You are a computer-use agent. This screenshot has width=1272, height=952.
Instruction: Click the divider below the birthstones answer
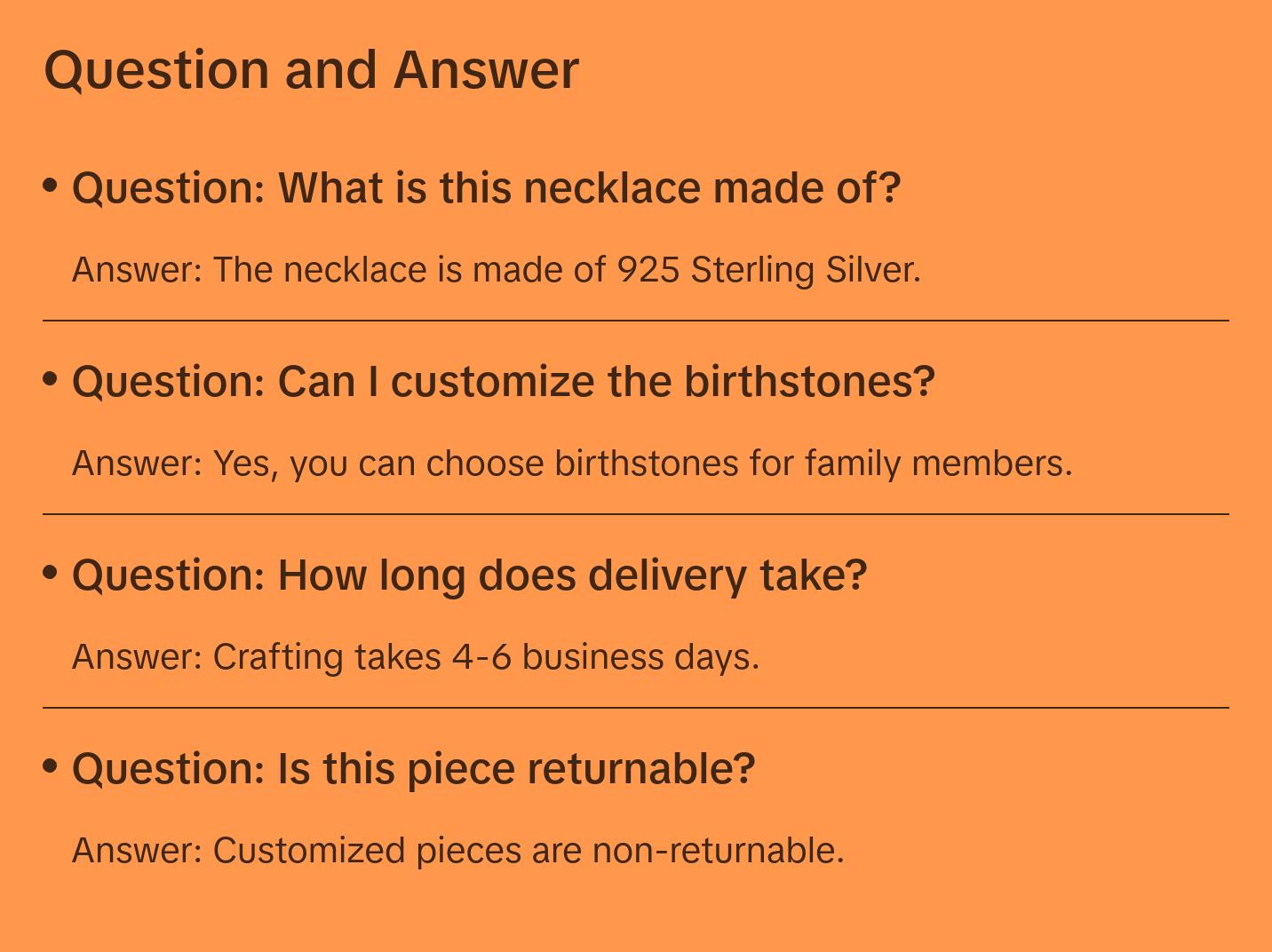(x=636, y=513)
